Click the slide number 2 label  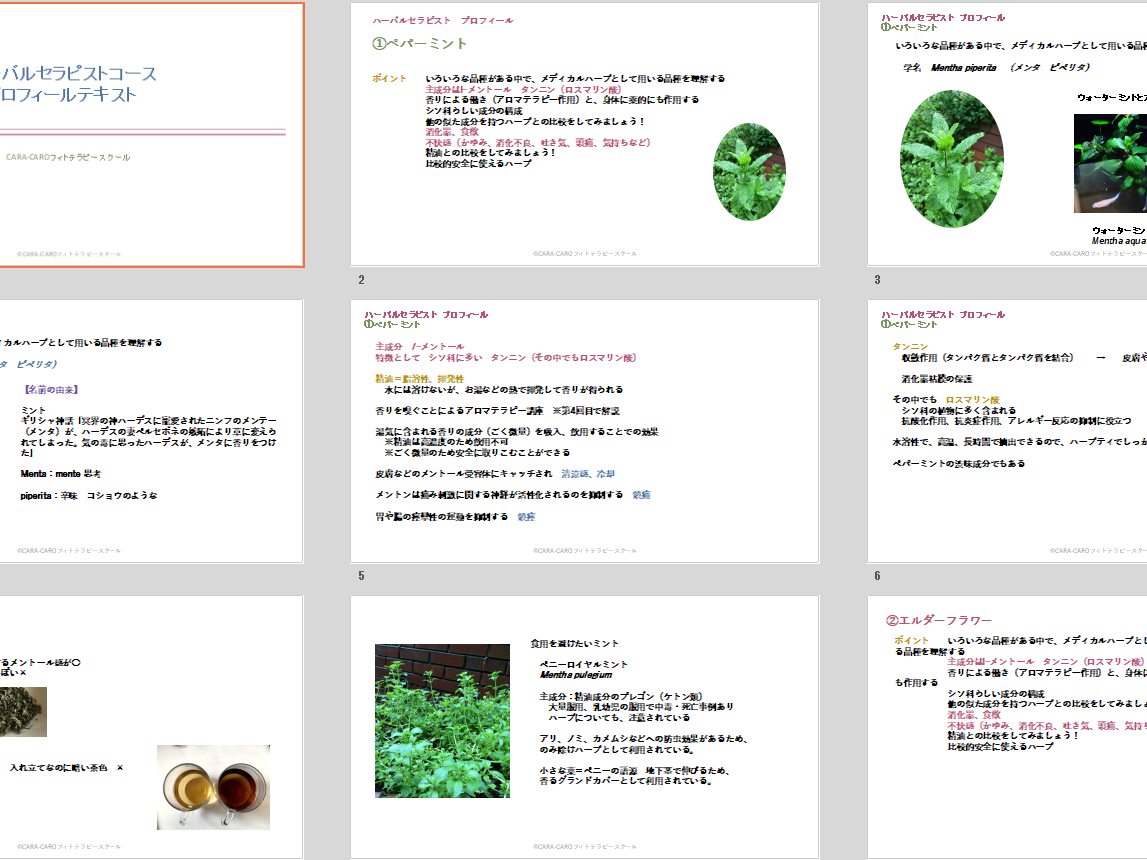pyautogui.click(x=361, y=280)
